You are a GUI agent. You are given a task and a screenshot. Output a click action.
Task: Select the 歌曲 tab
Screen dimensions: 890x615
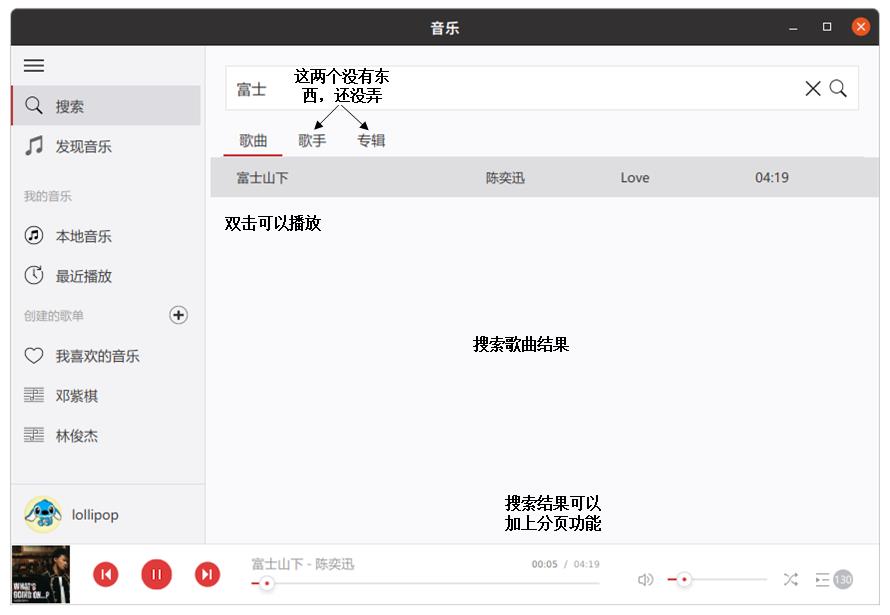pos(253,141)
